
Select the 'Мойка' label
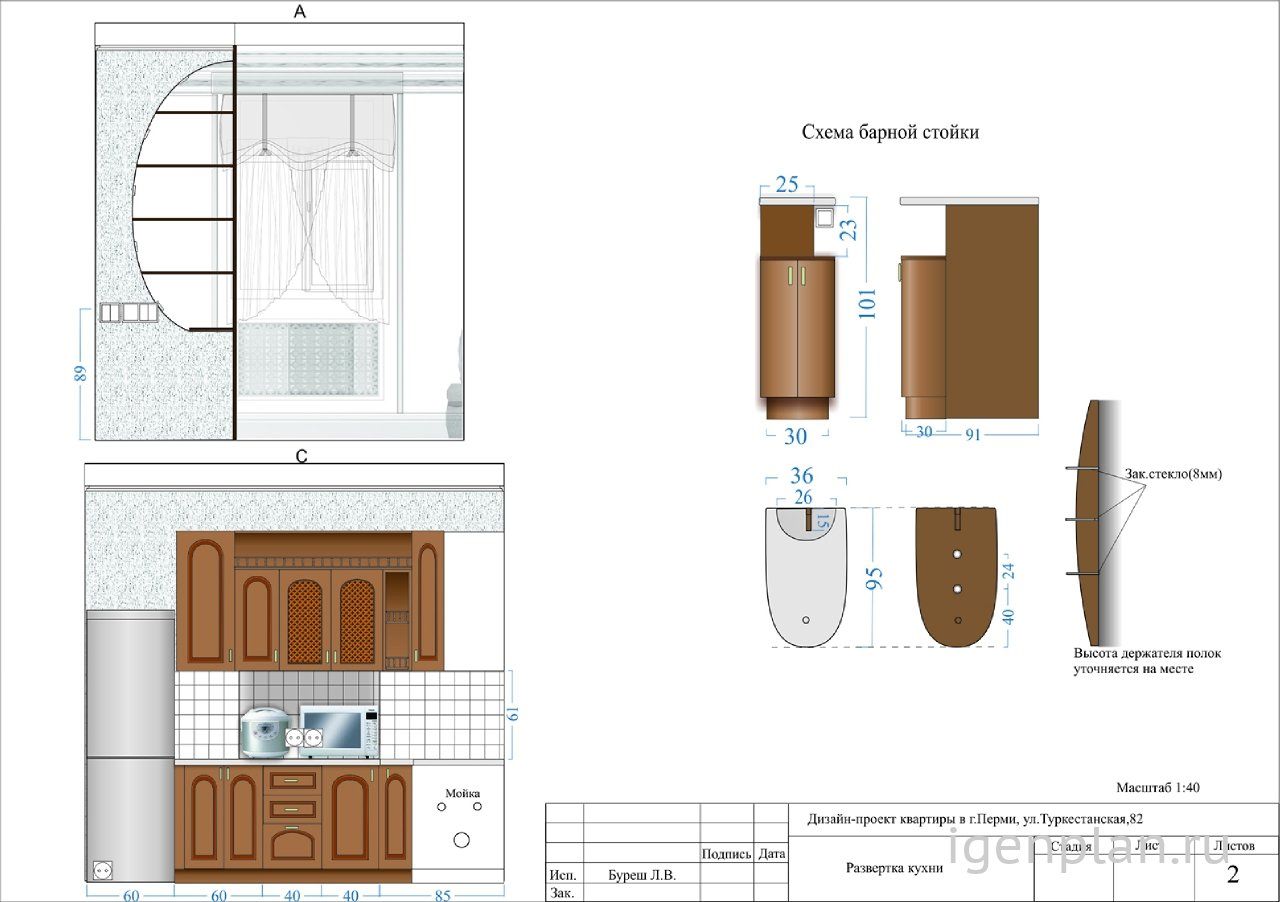click(463, 792)
